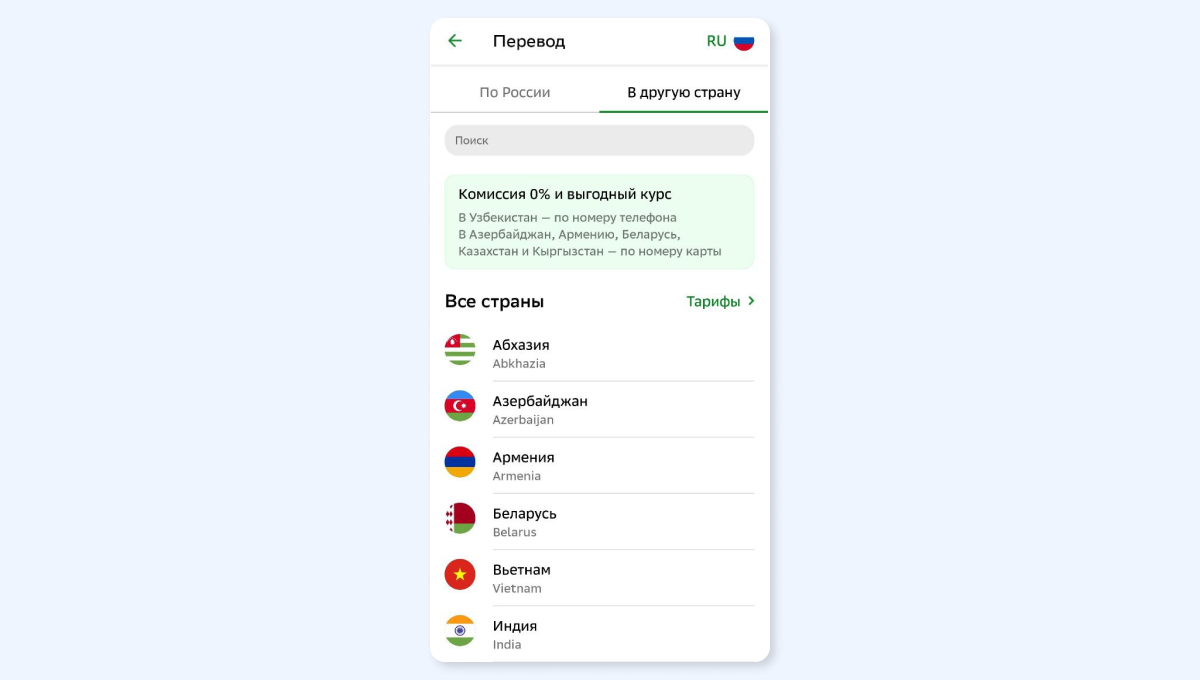1200x680 pixels.
Task: Select the В другую страну tab
Action: pyautogui.click(x=684, y=92)
